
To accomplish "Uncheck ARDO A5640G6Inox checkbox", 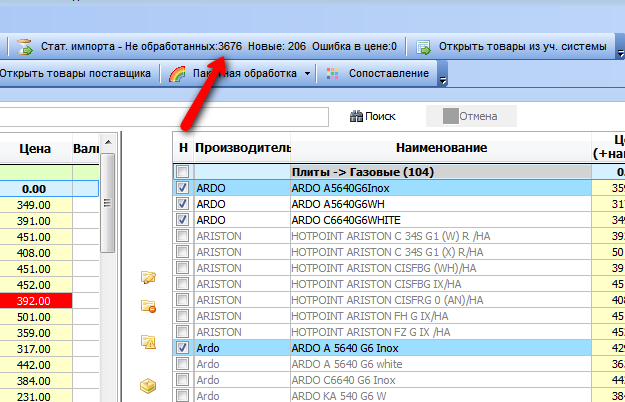I will (183, 188).
